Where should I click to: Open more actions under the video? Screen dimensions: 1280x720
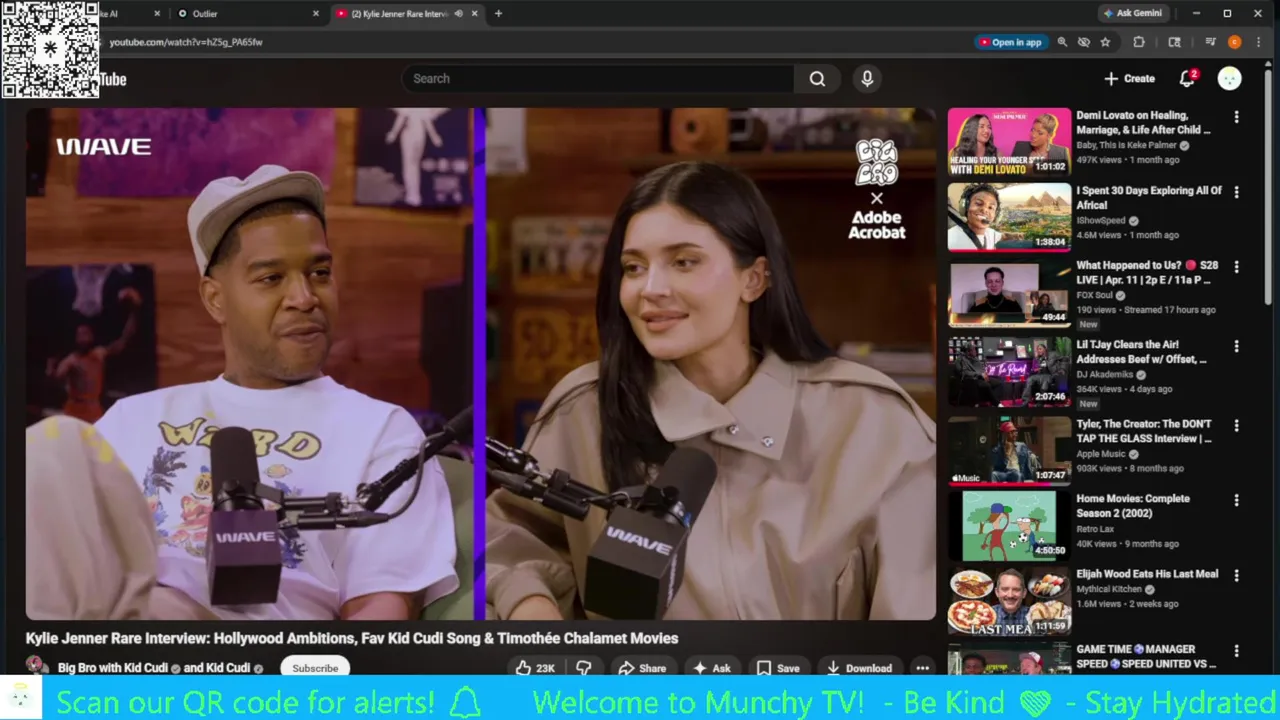point(922,668)
